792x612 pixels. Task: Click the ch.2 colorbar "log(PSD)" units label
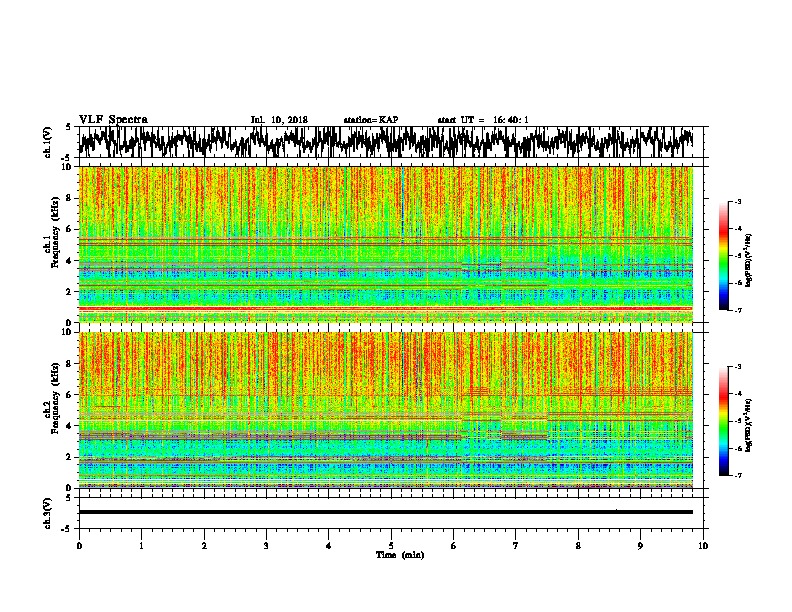[x=748, y=425]
